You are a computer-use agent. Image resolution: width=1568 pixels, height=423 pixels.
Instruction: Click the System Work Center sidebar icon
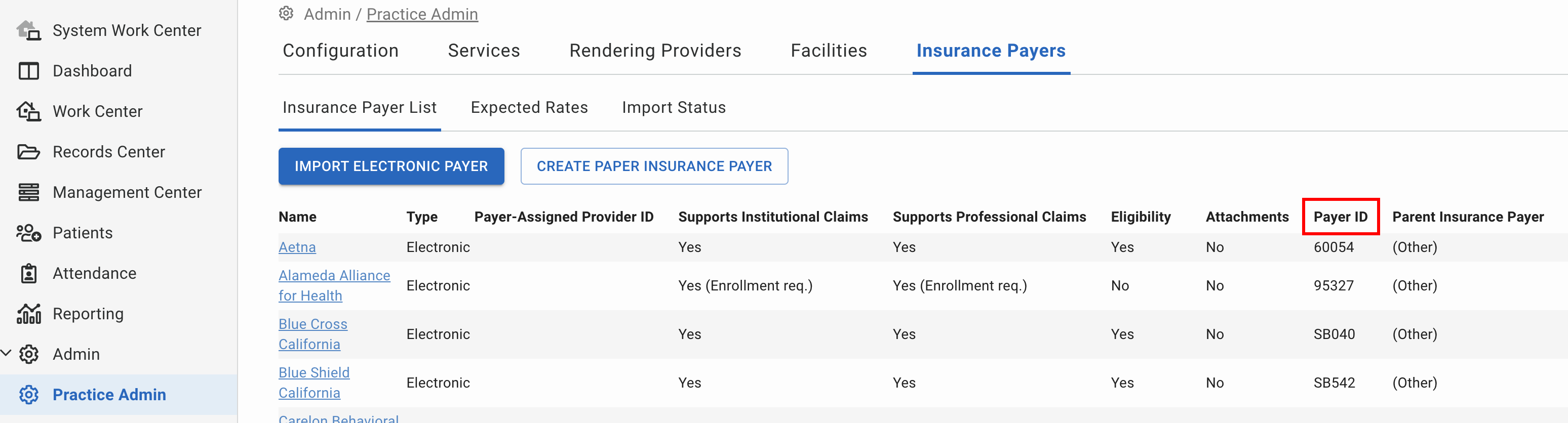pos(28,30)
